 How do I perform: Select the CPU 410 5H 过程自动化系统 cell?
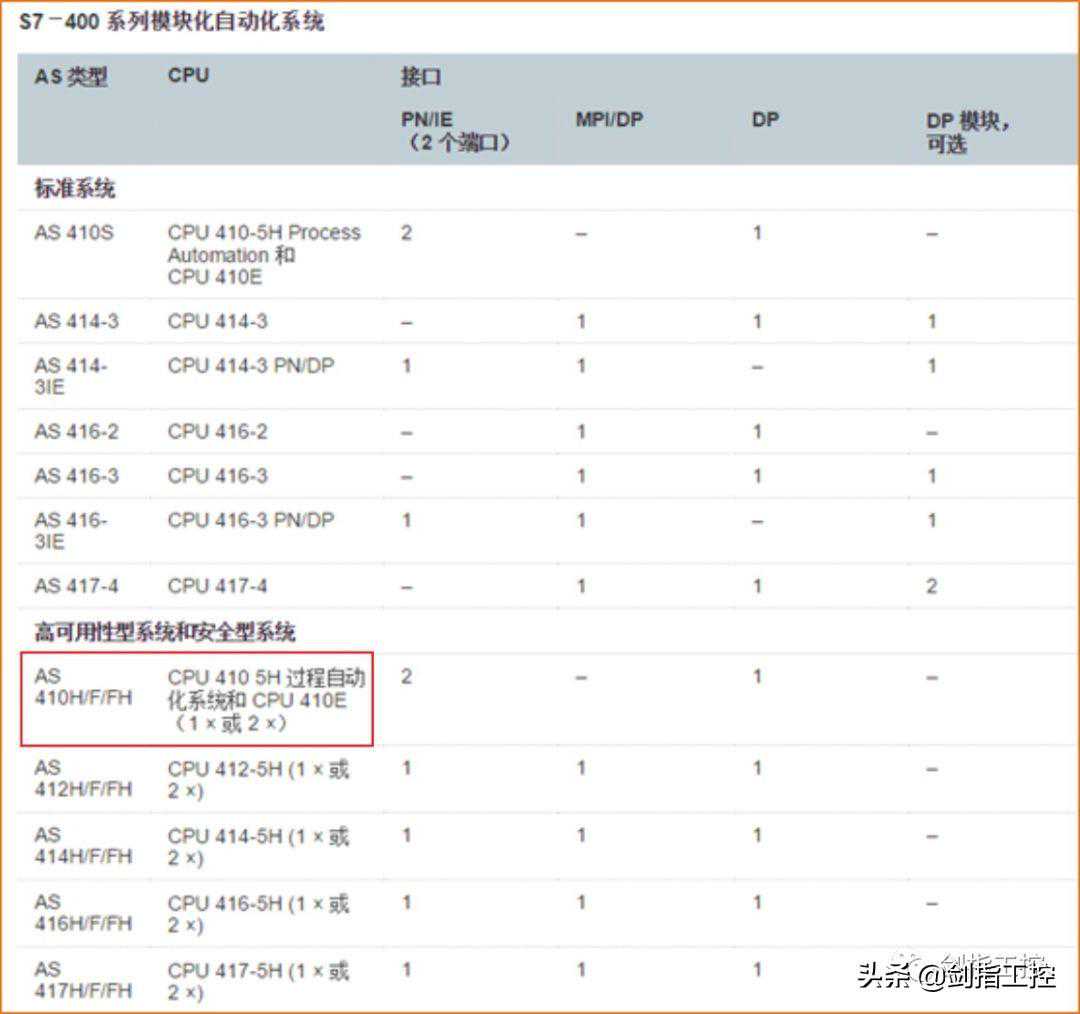(266, 699)
